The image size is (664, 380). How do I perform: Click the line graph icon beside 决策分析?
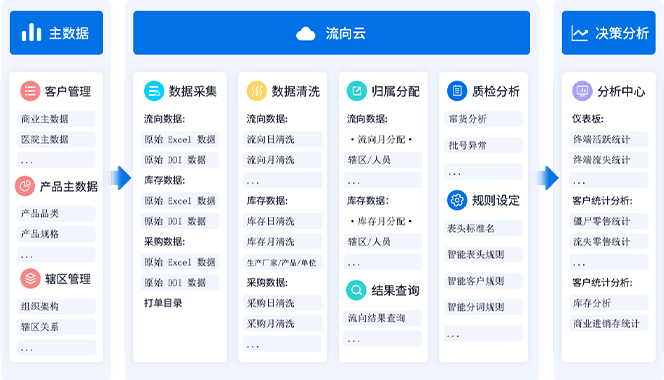pos(579,33)
